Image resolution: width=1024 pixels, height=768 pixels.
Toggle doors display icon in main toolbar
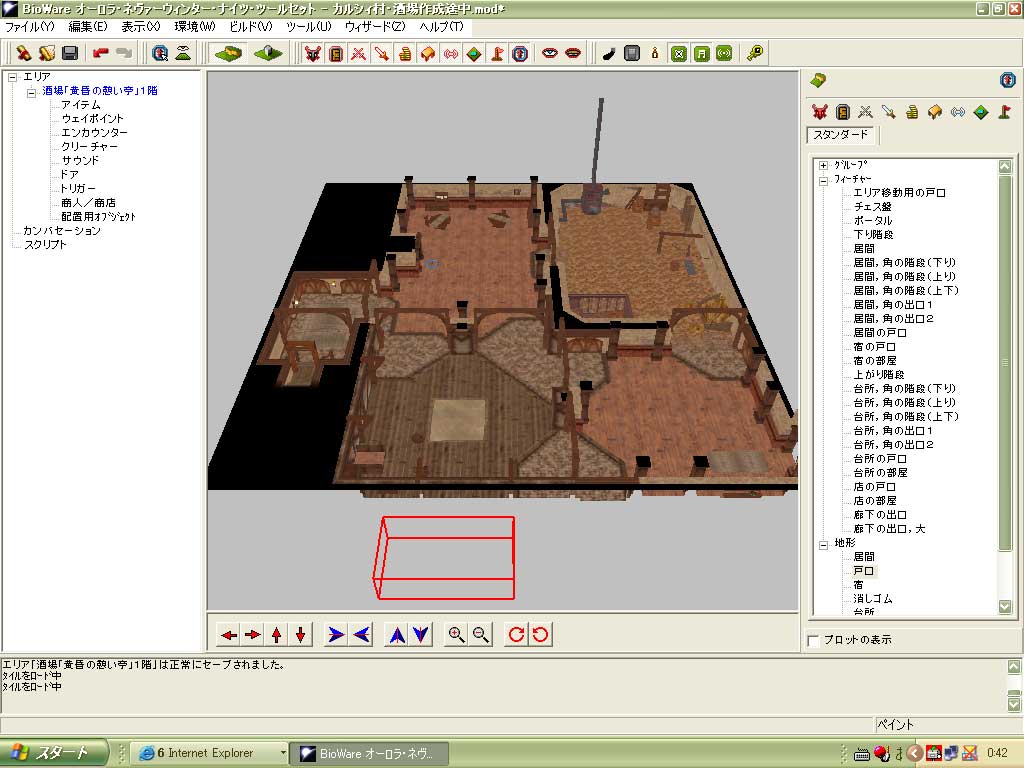point(336,53)
